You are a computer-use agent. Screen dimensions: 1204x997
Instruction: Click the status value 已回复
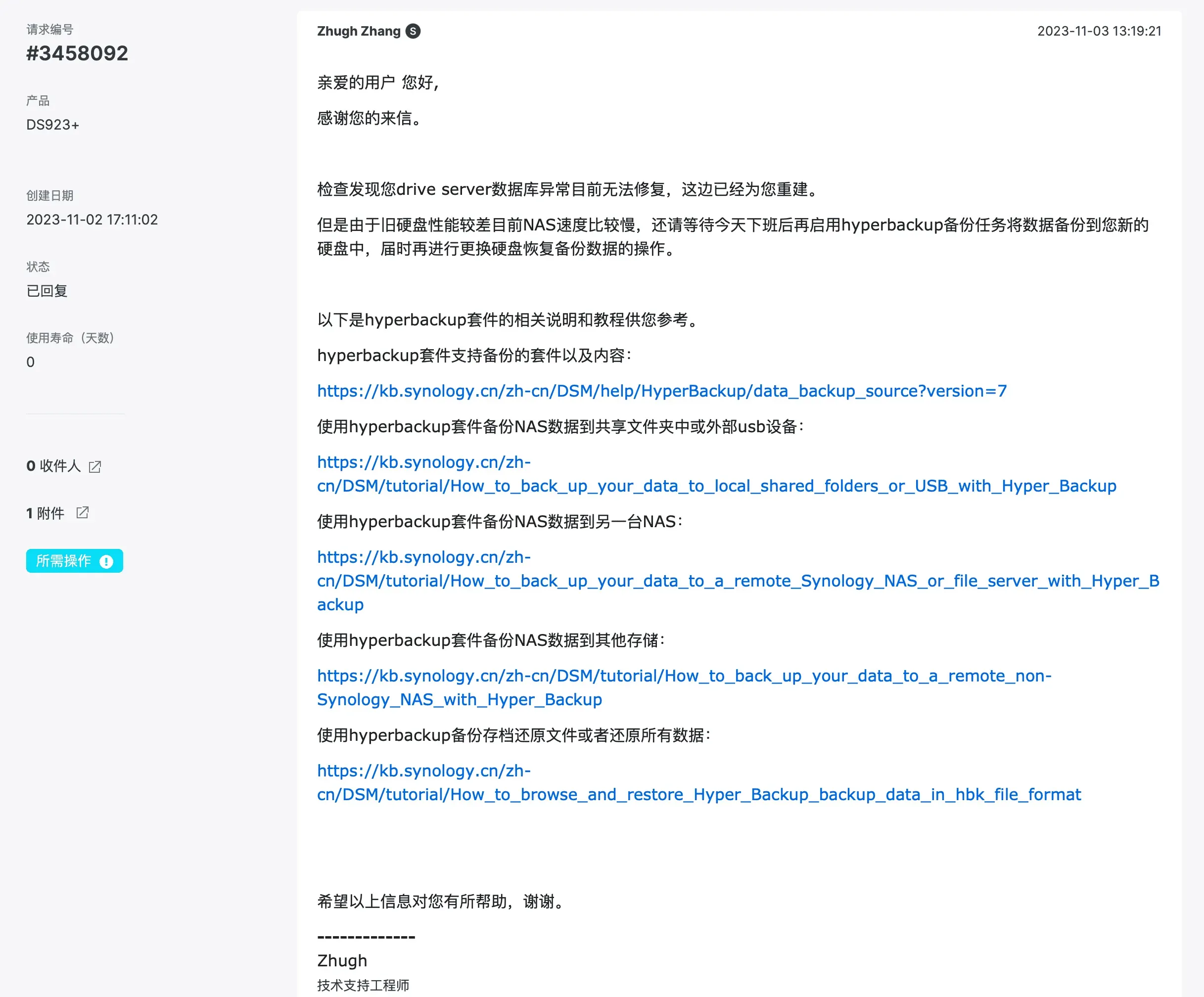(x=47, y=291)
